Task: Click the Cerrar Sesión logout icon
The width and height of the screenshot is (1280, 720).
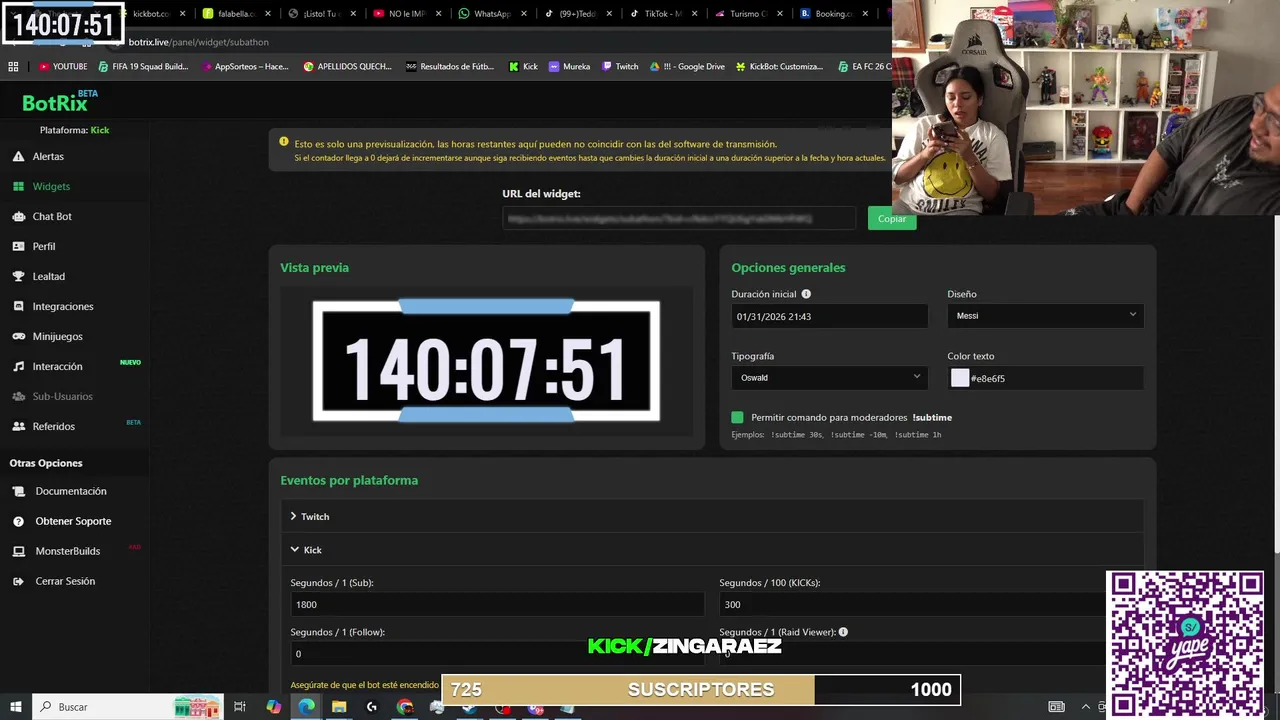Action: [x=19, y=581]
